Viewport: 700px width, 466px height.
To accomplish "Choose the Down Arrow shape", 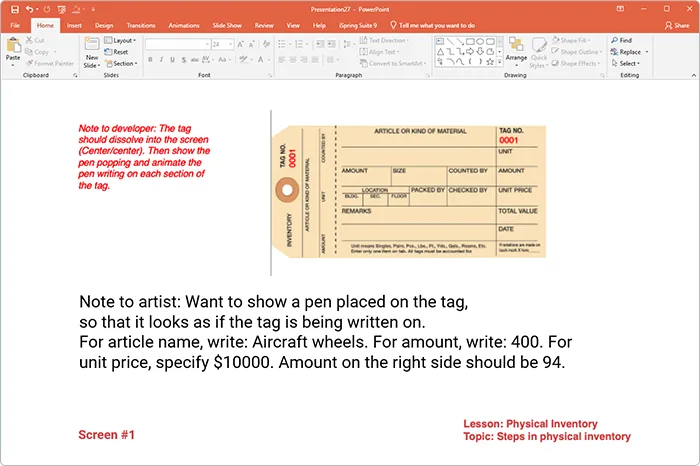I will tap(480, 52).
